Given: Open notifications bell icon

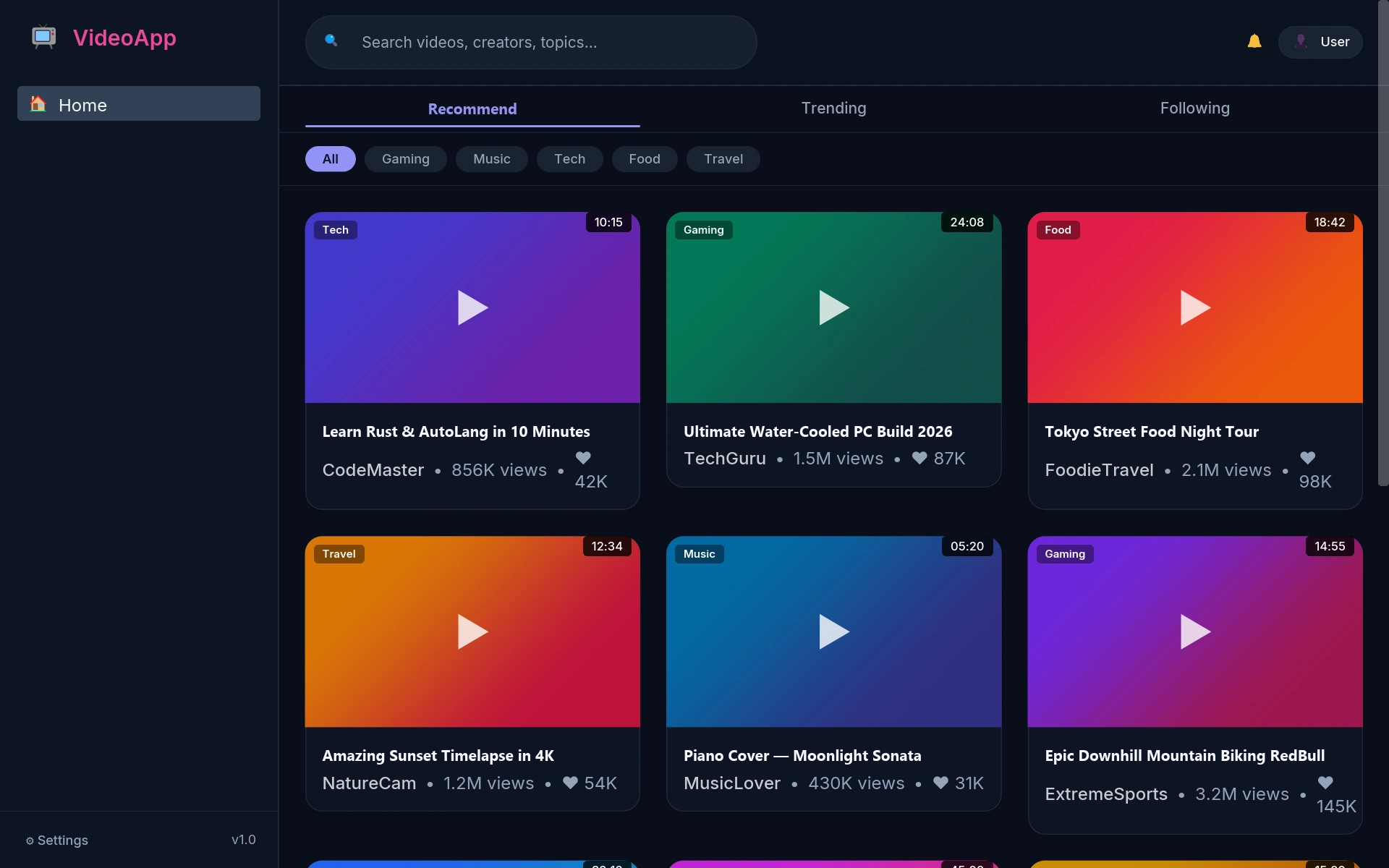Looking at the screenshot, I should [1254, 41].
